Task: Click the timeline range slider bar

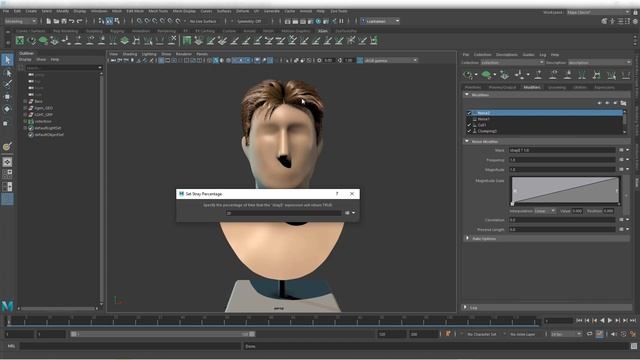Action: (x=163, y=334)
